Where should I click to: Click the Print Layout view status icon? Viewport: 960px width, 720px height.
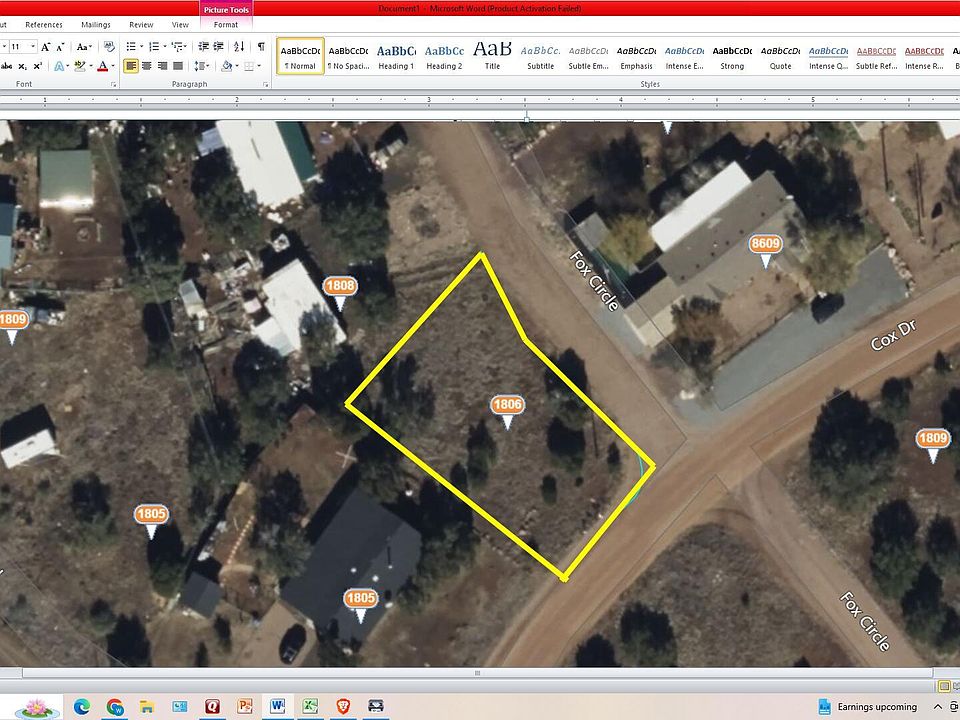944,686
